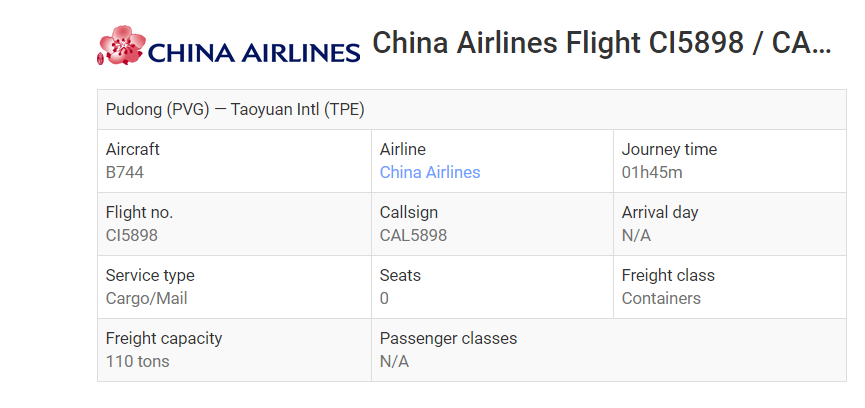Click the Aircraft B744 cell
This screenshot has width=865, height=408.
234,161
